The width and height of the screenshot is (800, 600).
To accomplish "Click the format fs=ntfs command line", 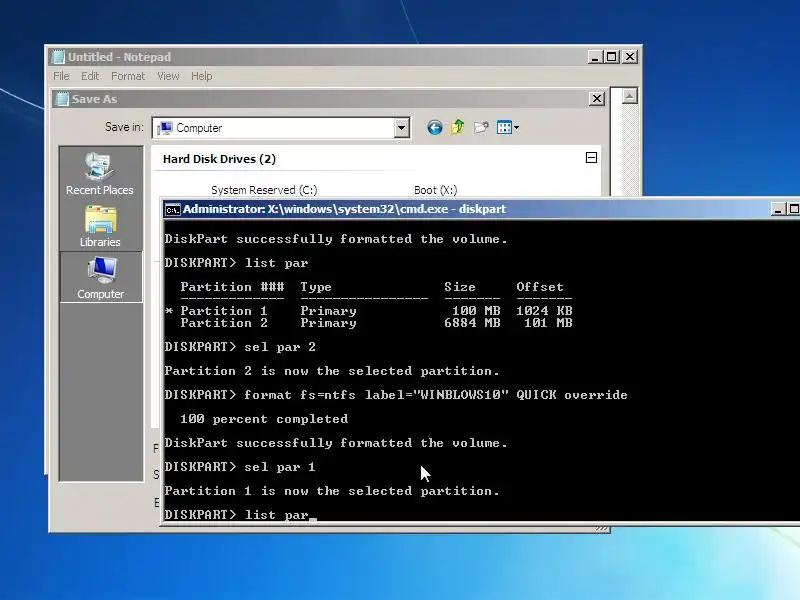I will pyautogui.click(x=395, y=395).
